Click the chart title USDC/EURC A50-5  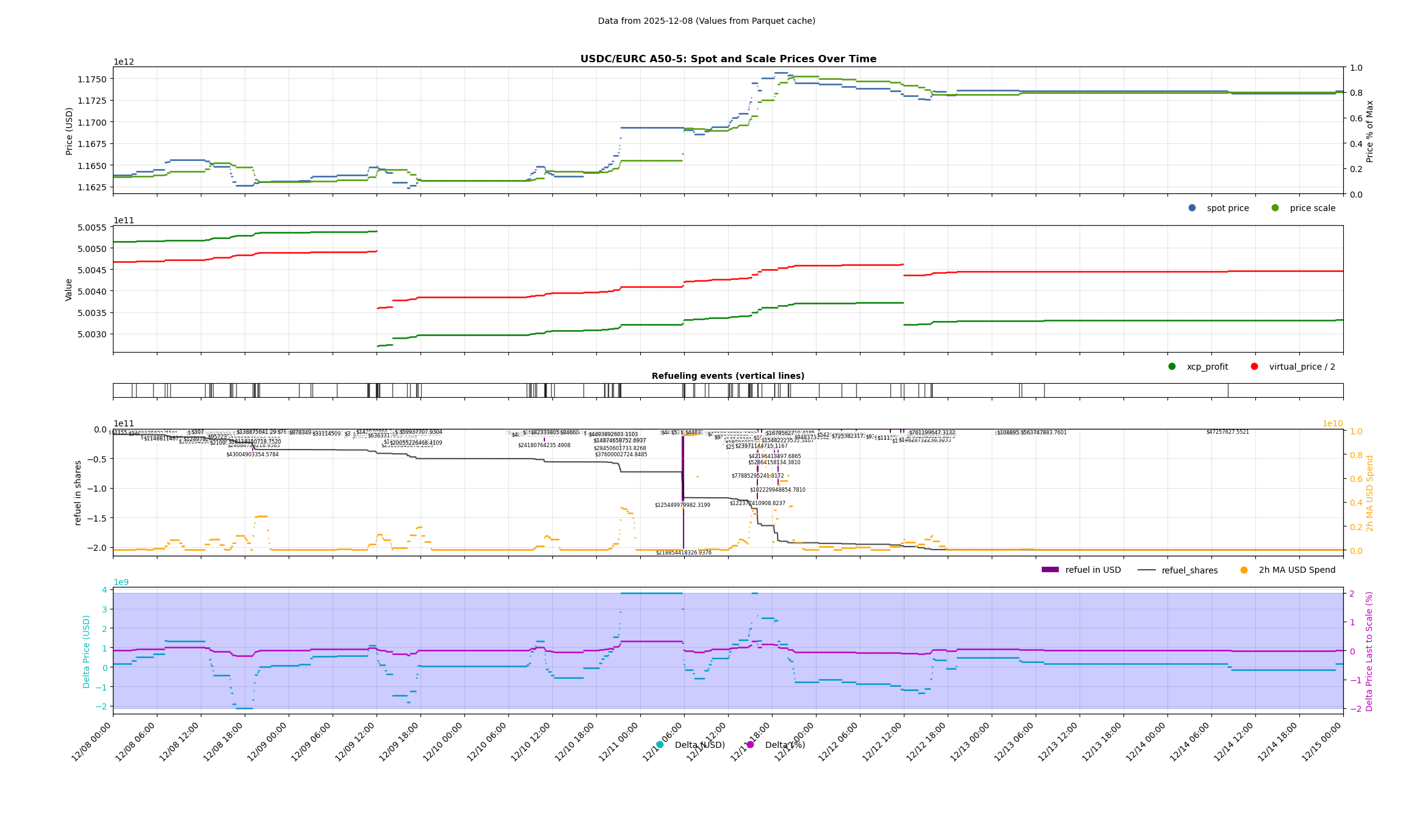(728, 59)
